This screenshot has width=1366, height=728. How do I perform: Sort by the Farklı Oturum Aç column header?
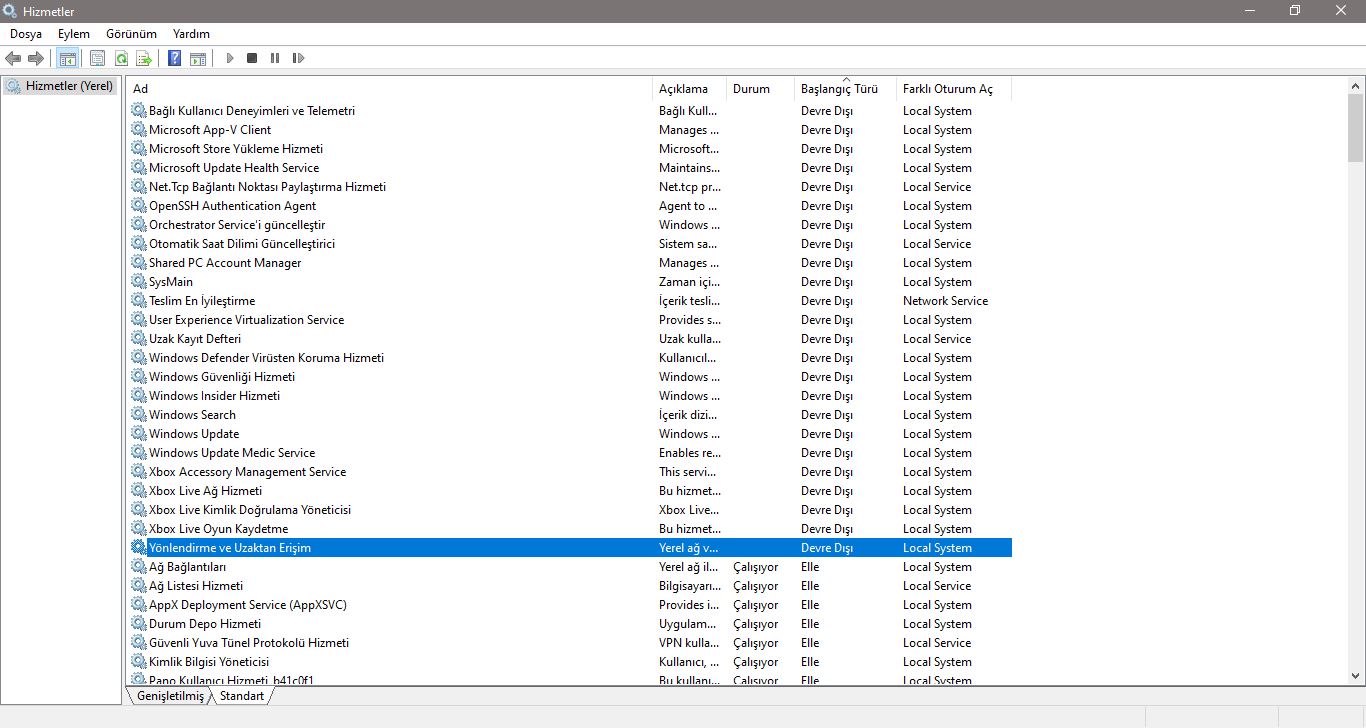pos(954,89)
